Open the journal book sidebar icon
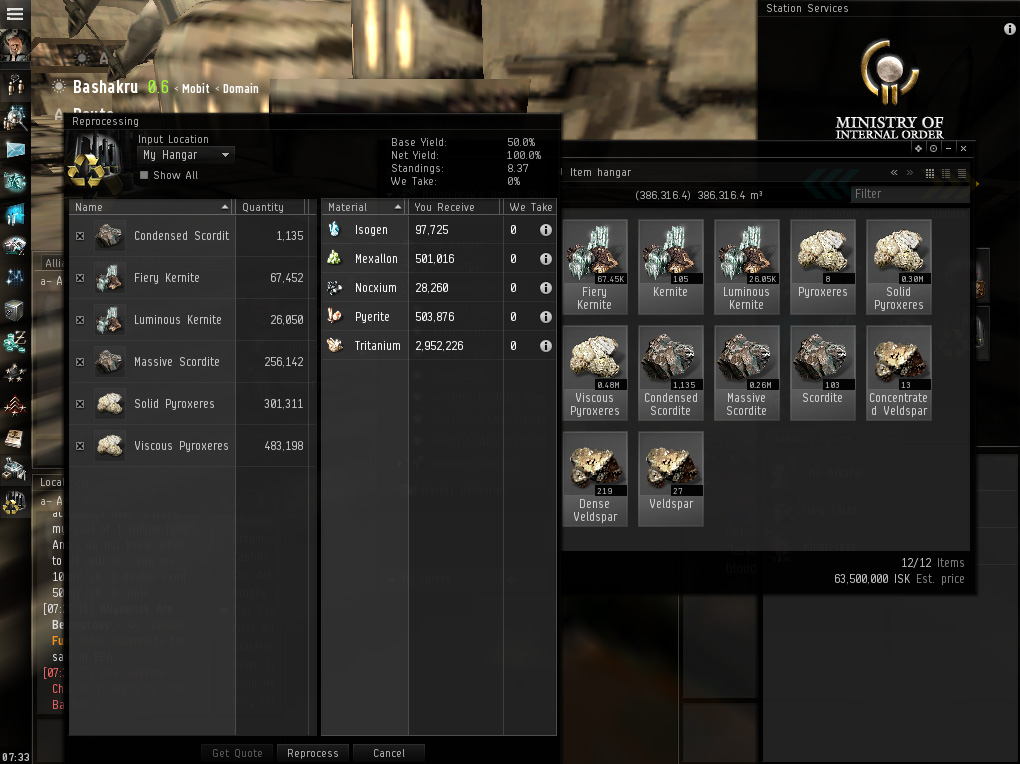Viewport: 1020px width, 764px height. click(14, 439)
